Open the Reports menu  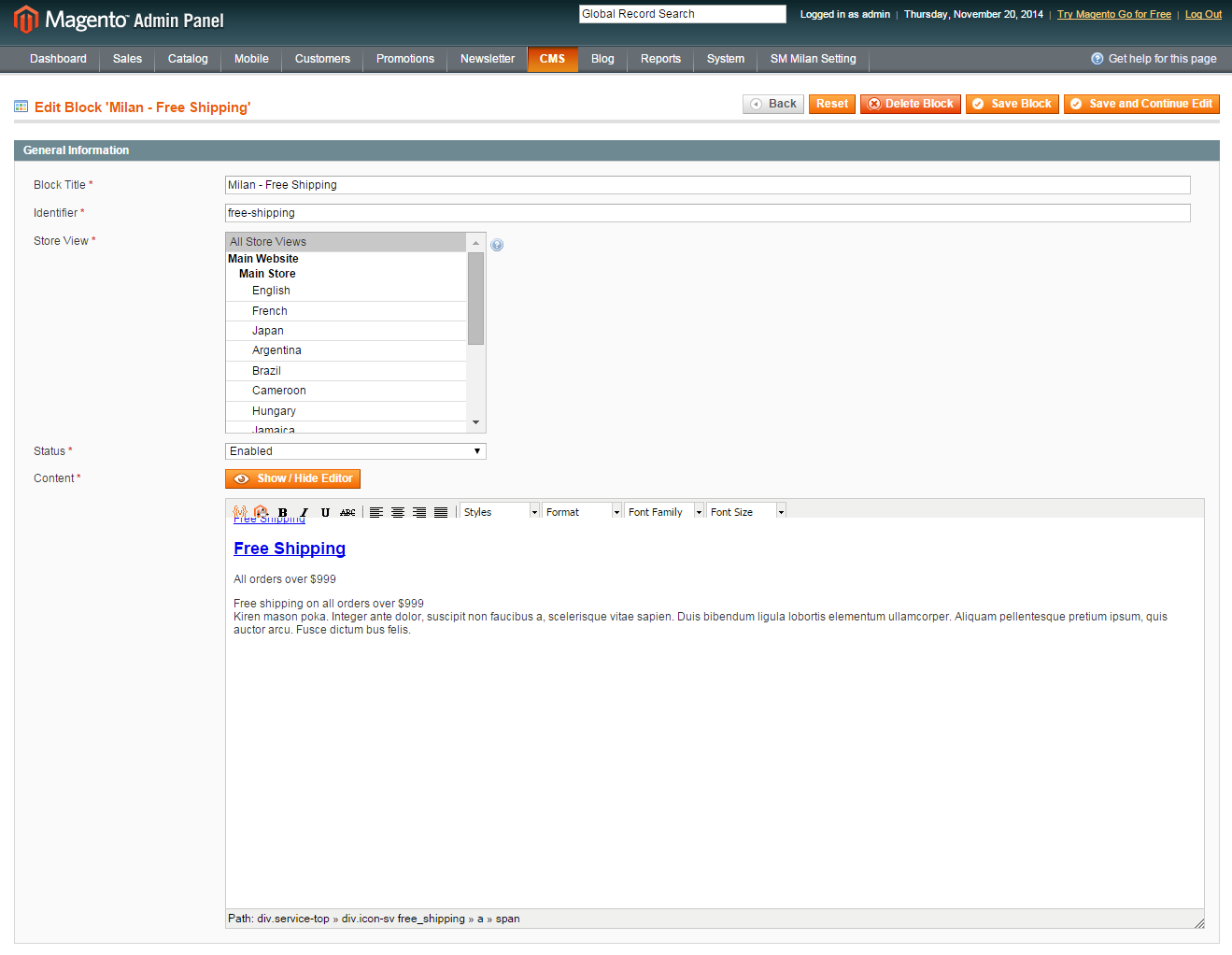pos(660,59)
